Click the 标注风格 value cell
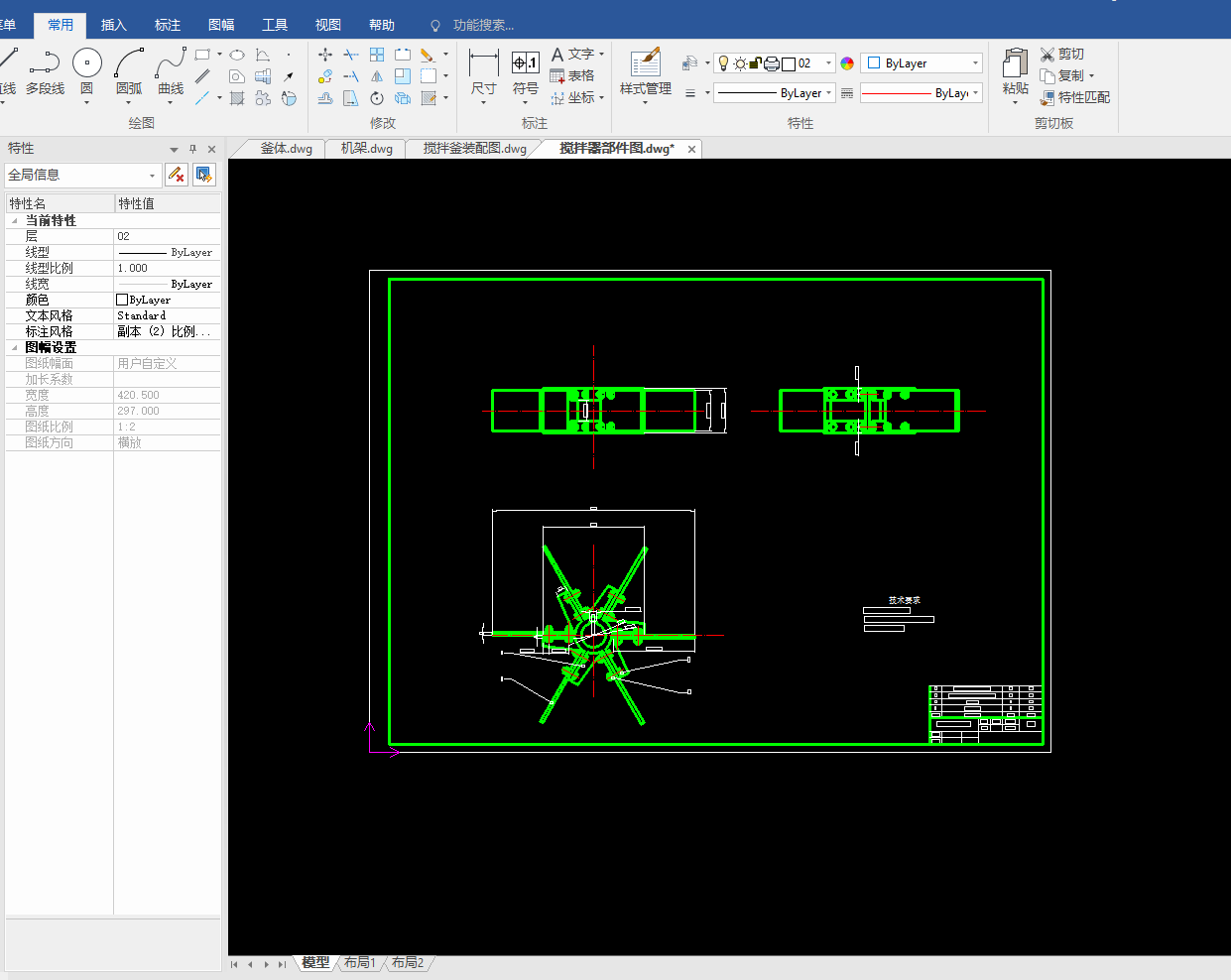 click(167, 331)
